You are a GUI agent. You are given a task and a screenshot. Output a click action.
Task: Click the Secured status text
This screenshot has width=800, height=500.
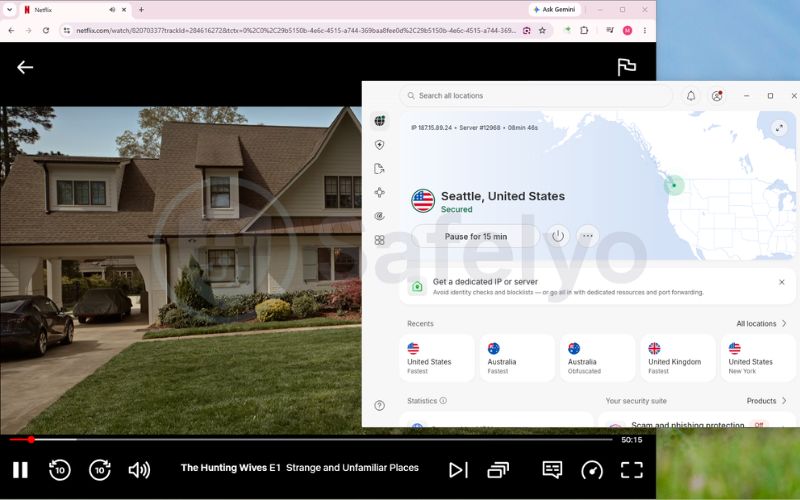(x=457, y=209)
